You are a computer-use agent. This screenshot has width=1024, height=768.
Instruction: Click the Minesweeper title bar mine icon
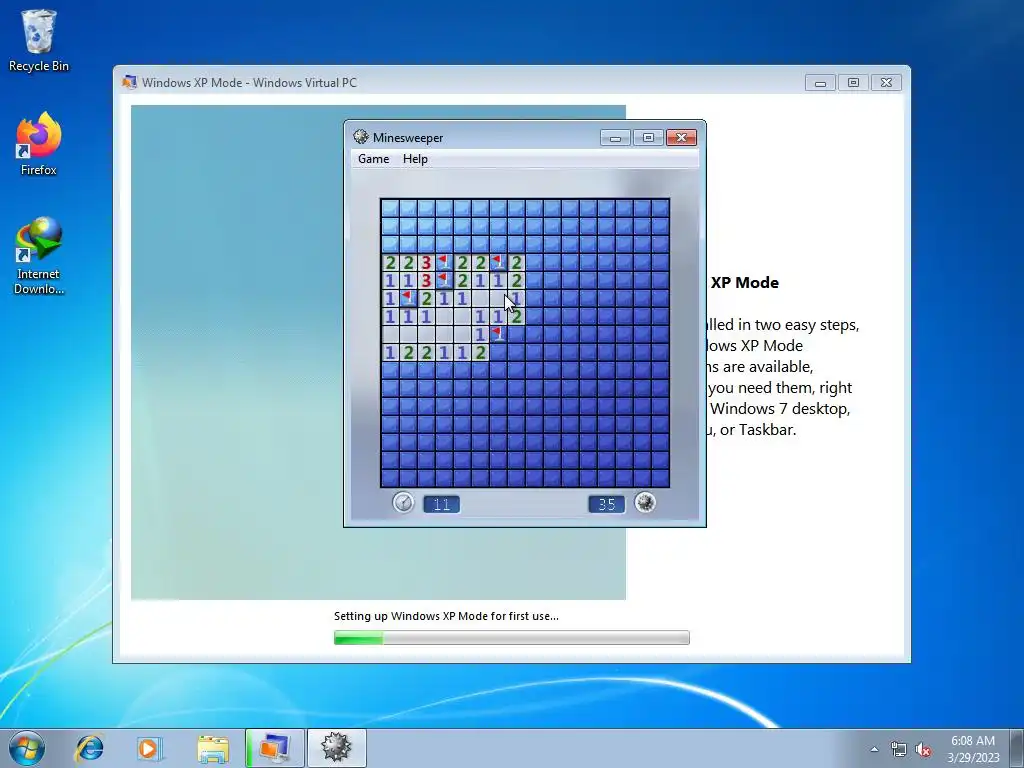click(x=360, y=136)
